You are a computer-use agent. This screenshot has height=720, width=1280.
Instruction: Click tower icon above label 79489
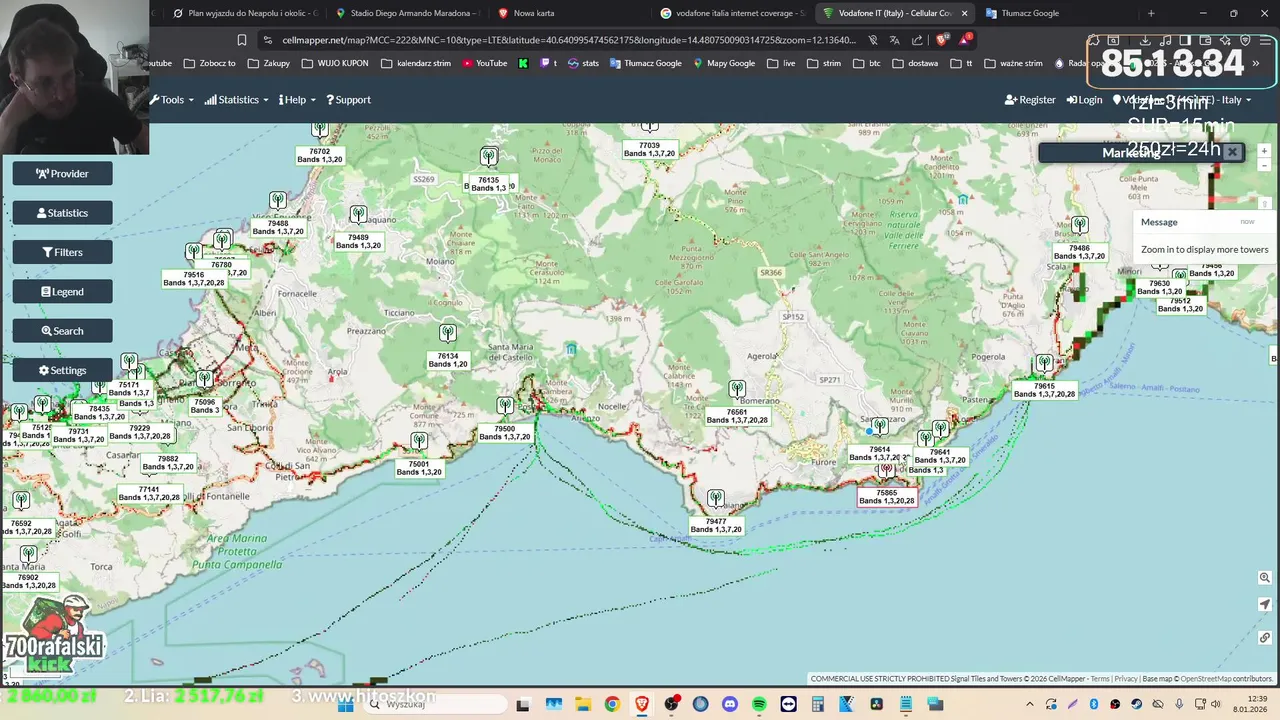coord(358,214)
